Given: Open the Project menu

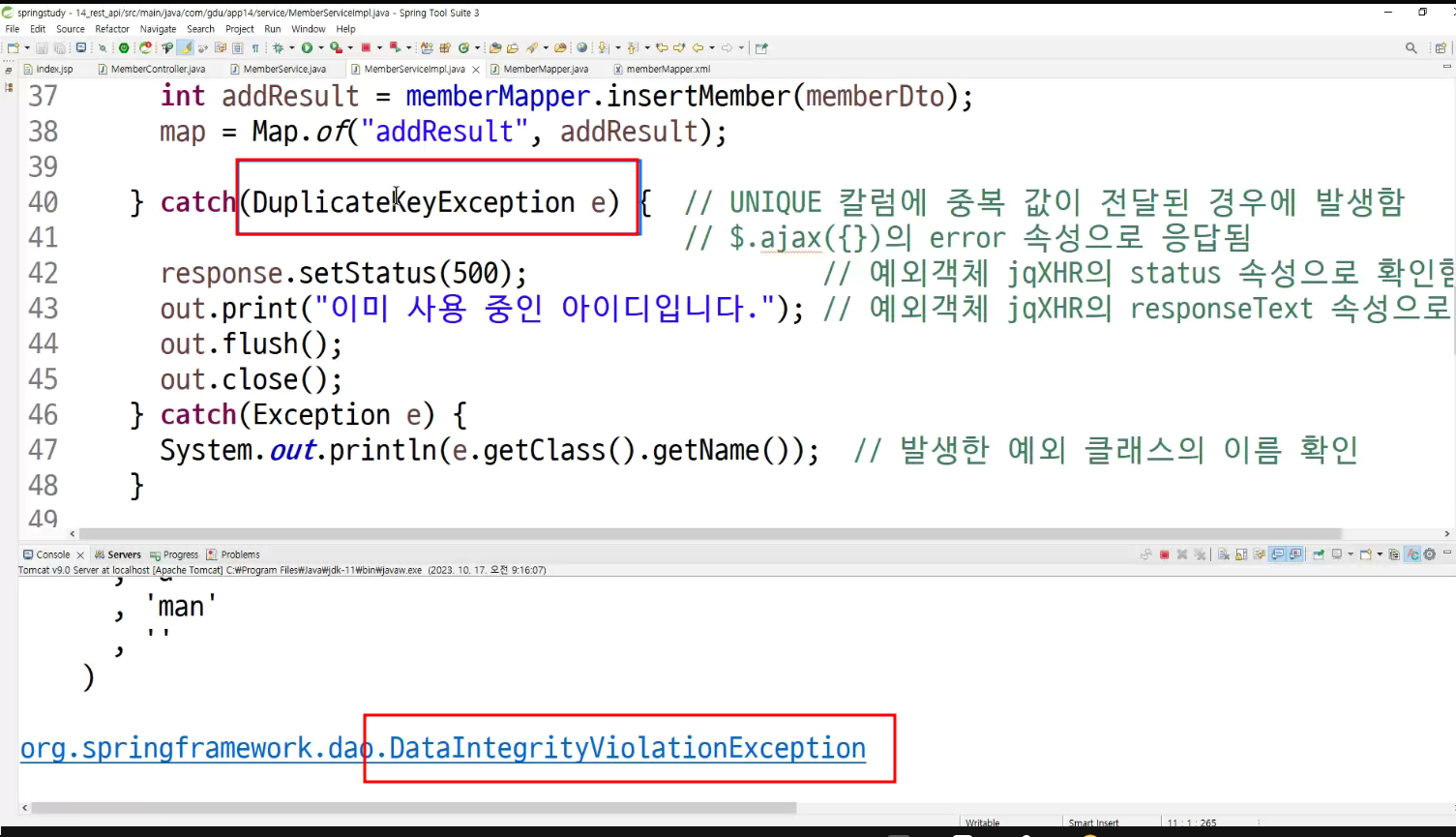Looking at the screenshot, I should point(240,29).
